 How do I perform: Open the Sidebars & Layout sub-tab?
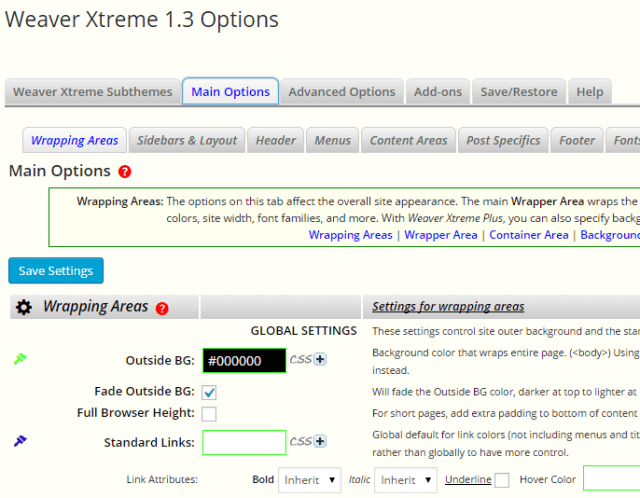pos(187,141)
